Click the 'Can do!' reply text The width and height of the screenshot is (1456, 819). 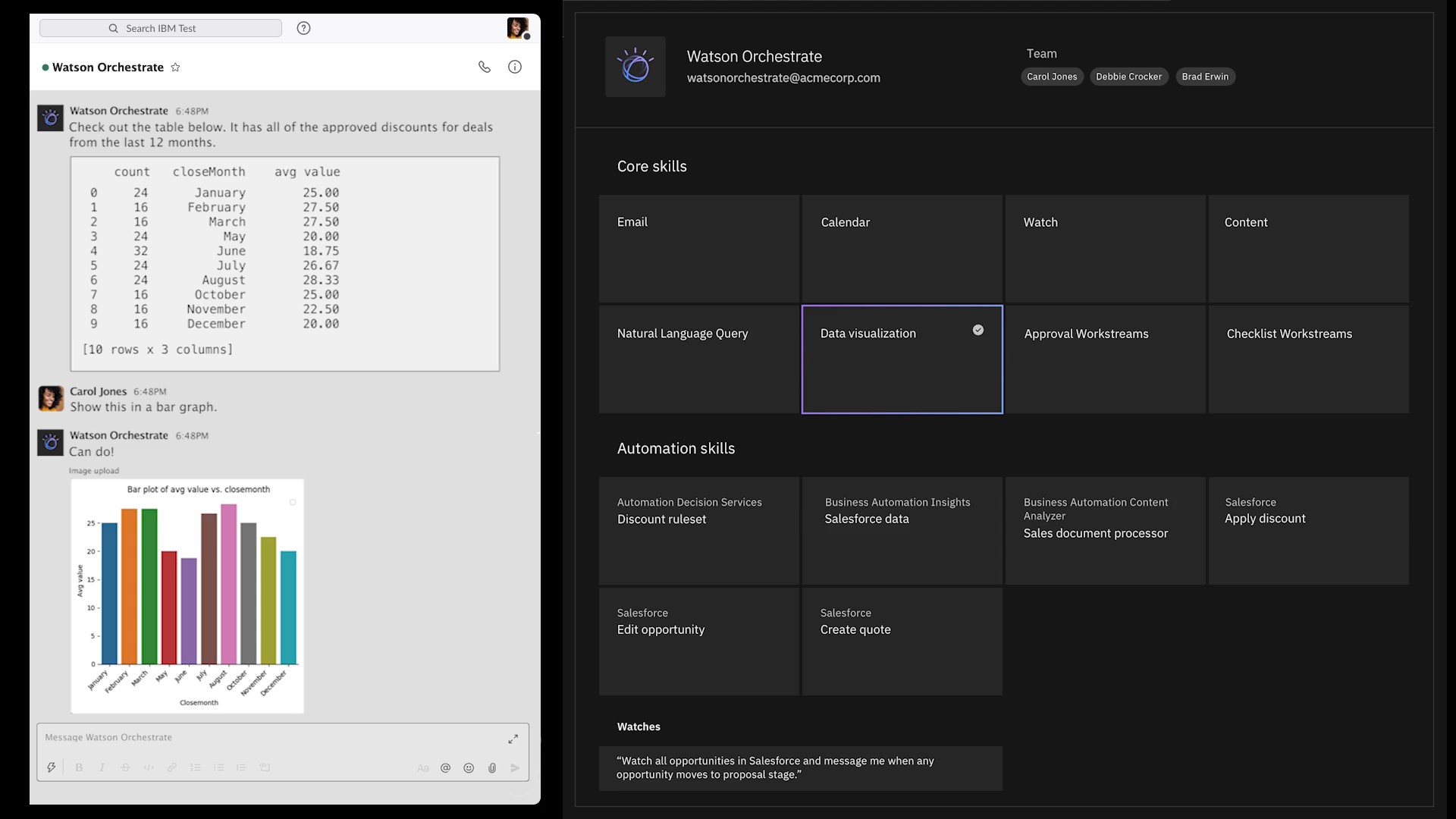click(92, 452)
